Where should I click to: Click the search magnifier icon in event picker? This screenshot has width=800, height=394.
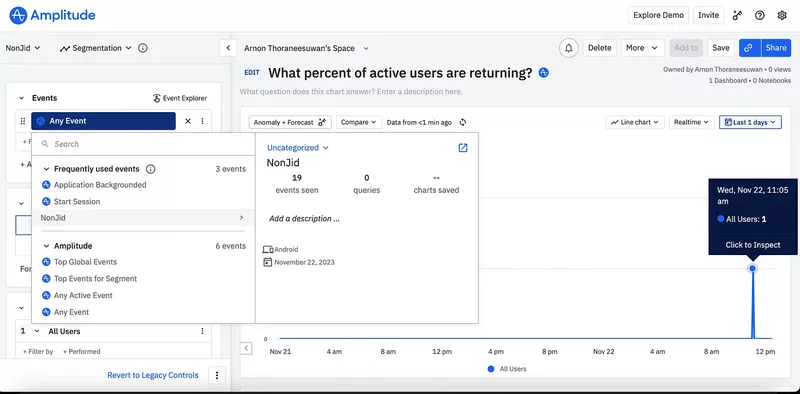pyautogui.click(x=45, y=144)
